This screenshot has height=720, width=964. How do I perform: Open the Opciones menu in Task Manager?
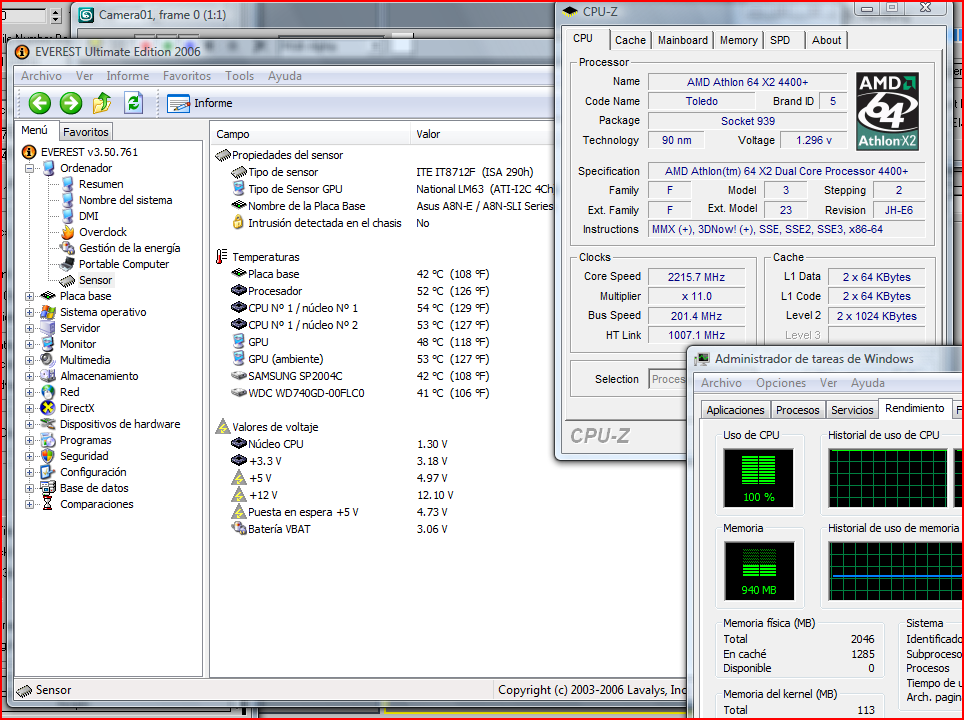click(x=781, y=382)
